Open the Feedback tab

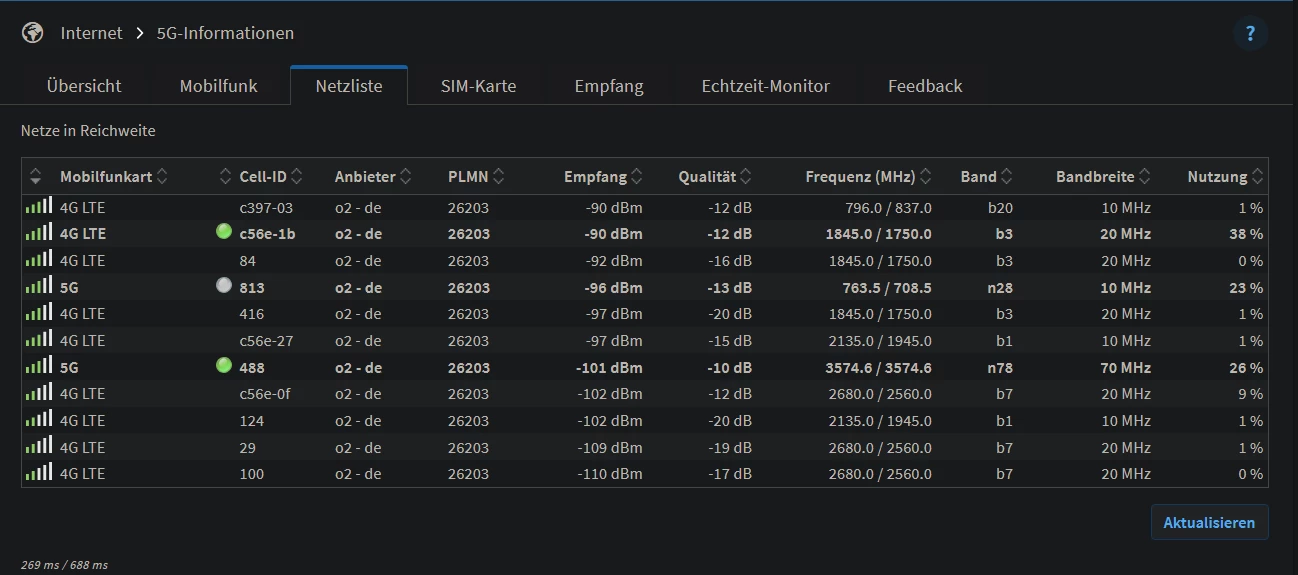(x=924, y=86)
